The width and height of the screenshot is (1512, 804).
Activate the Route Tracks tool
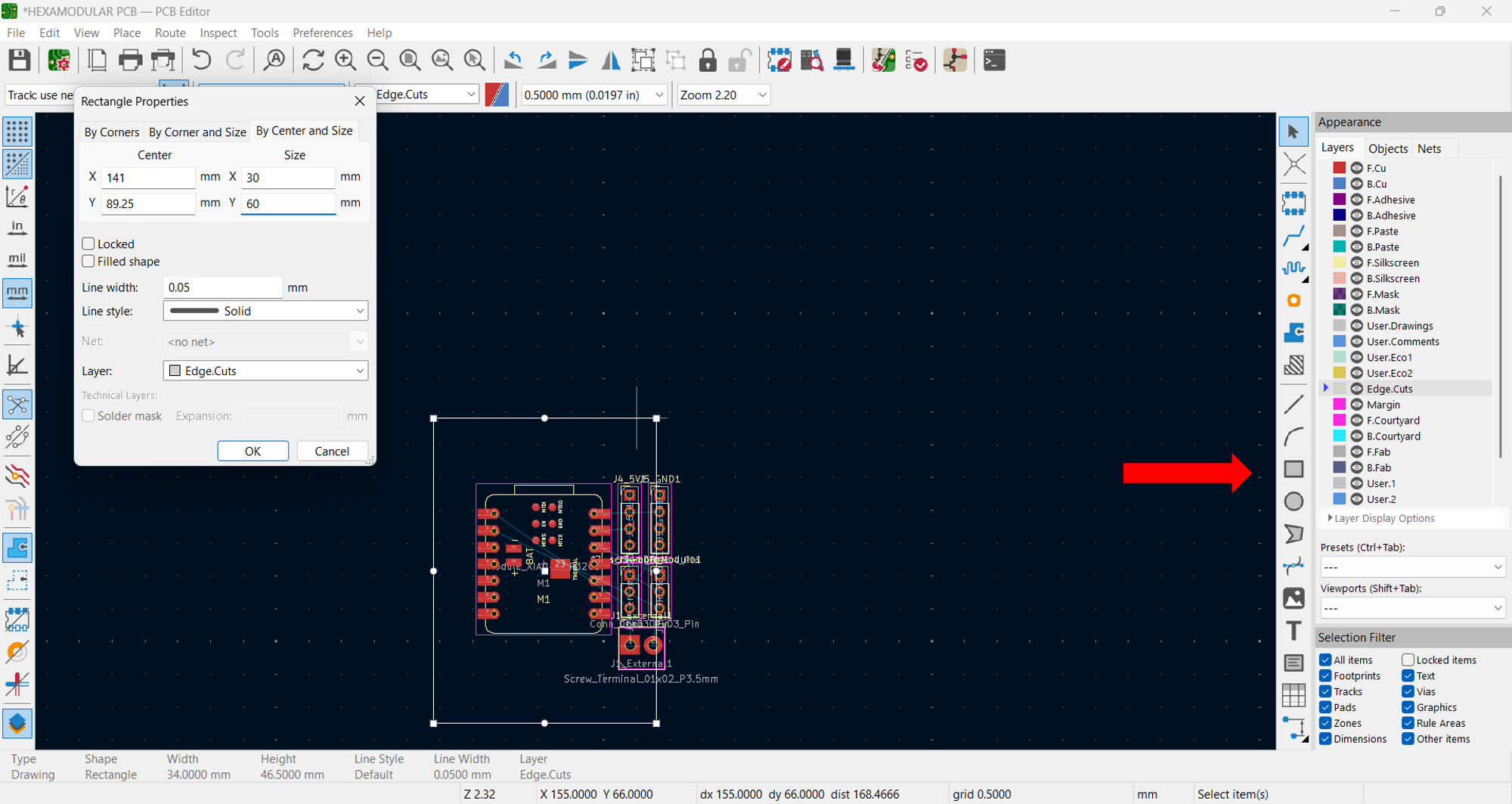click(x=1295, y=236)
